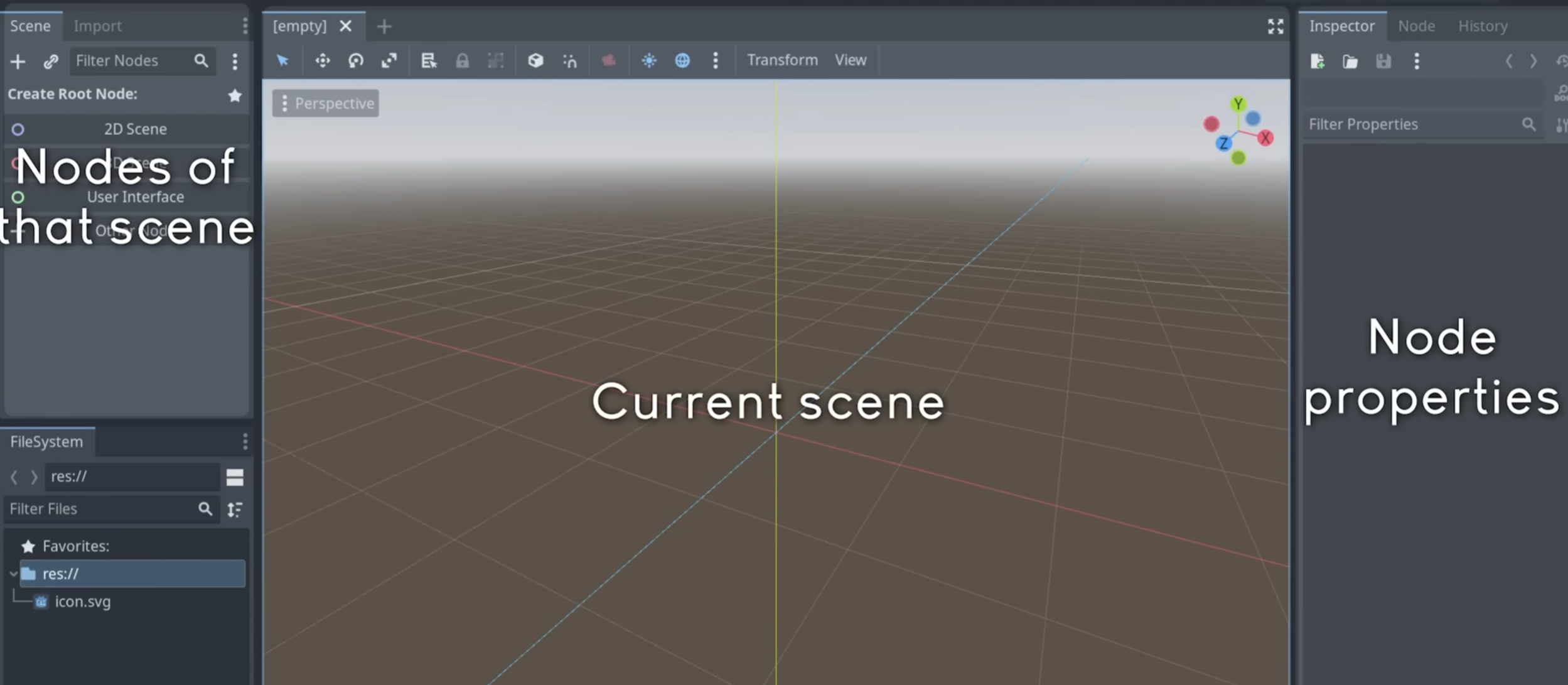Screen dimensions: 1568x685
Task: Select the icon.svg file
Action: (x=82, y=601)
